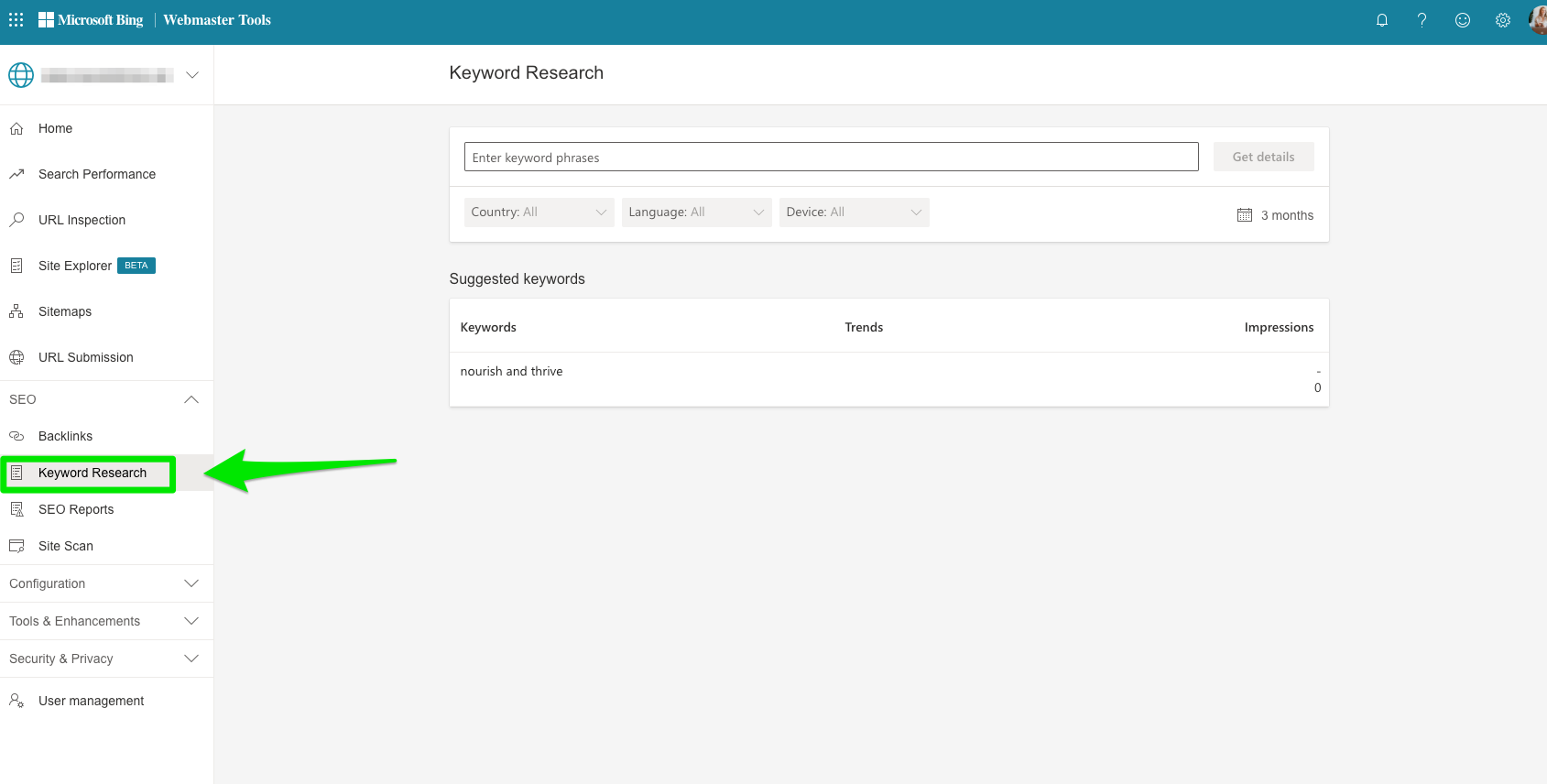Focus the Enter keyword phrases field
1547x784 pixels.
point(831,157)
